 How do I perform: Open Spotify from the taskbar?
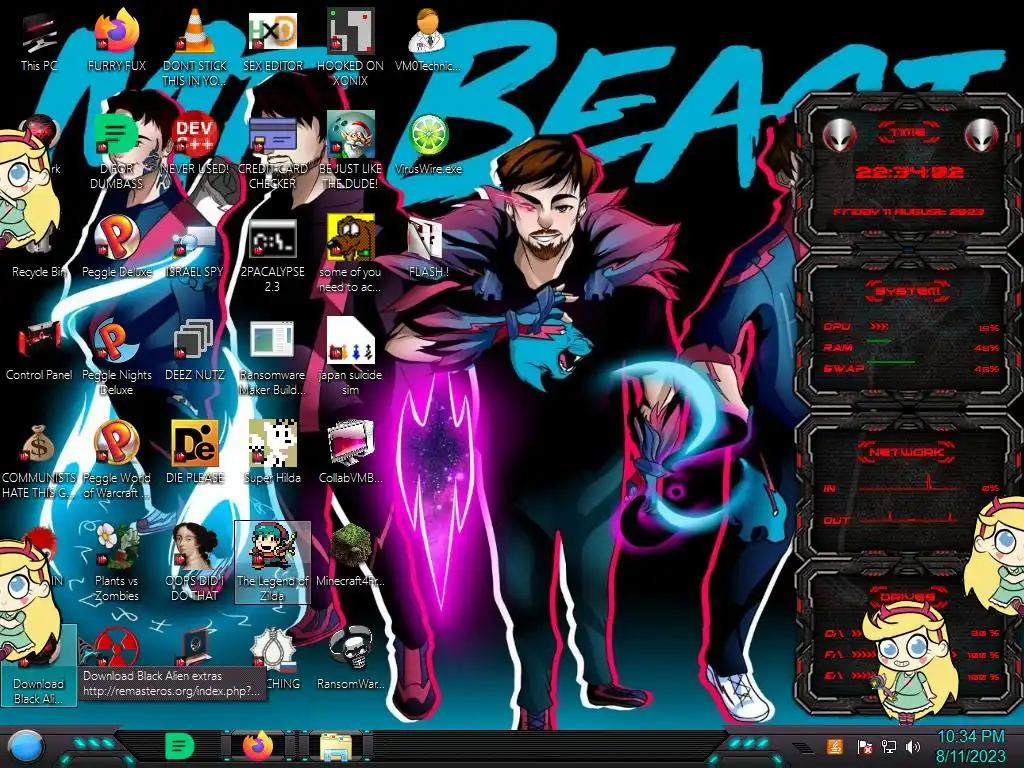[x=180, y=746]
